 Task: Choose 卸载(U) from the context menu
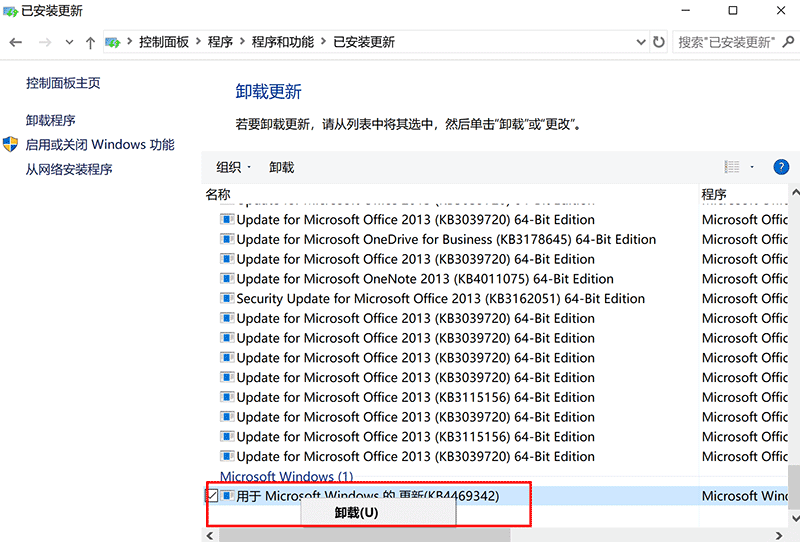(357, 512)
